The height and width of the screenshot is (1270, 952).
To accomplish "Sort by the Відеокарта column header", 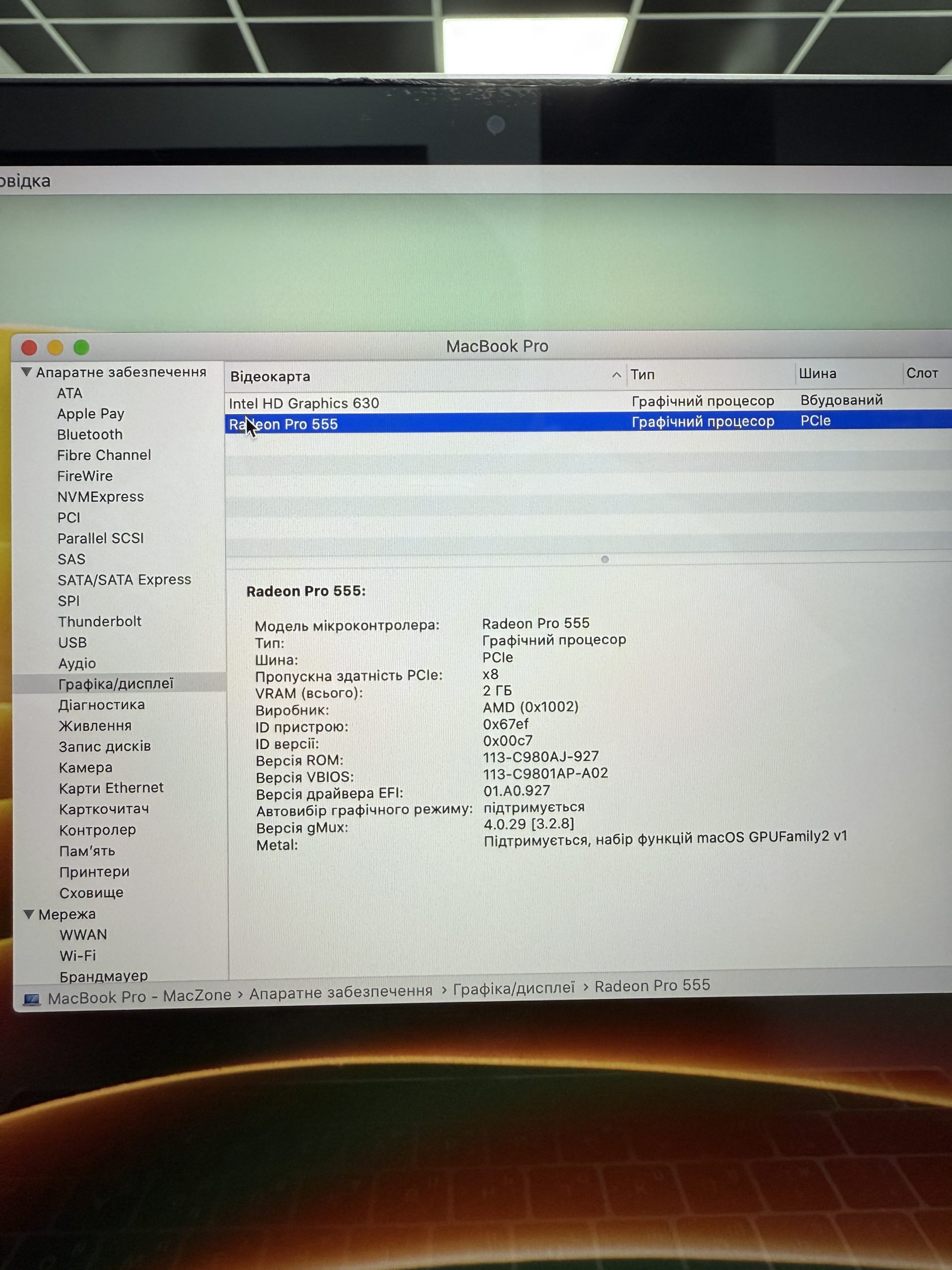I will (270, 377).
